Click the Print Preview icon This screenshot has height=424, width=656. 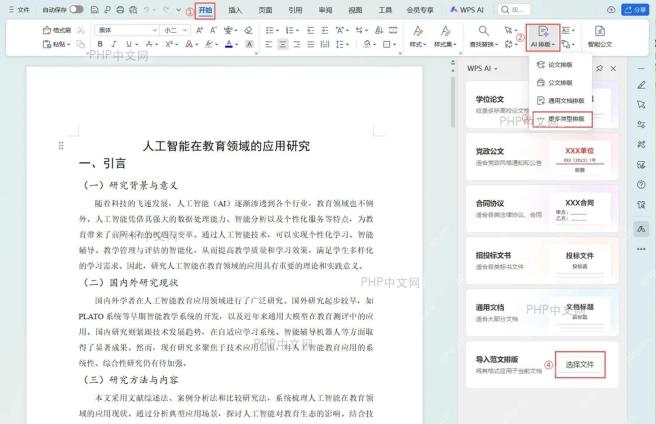[133, 9]
